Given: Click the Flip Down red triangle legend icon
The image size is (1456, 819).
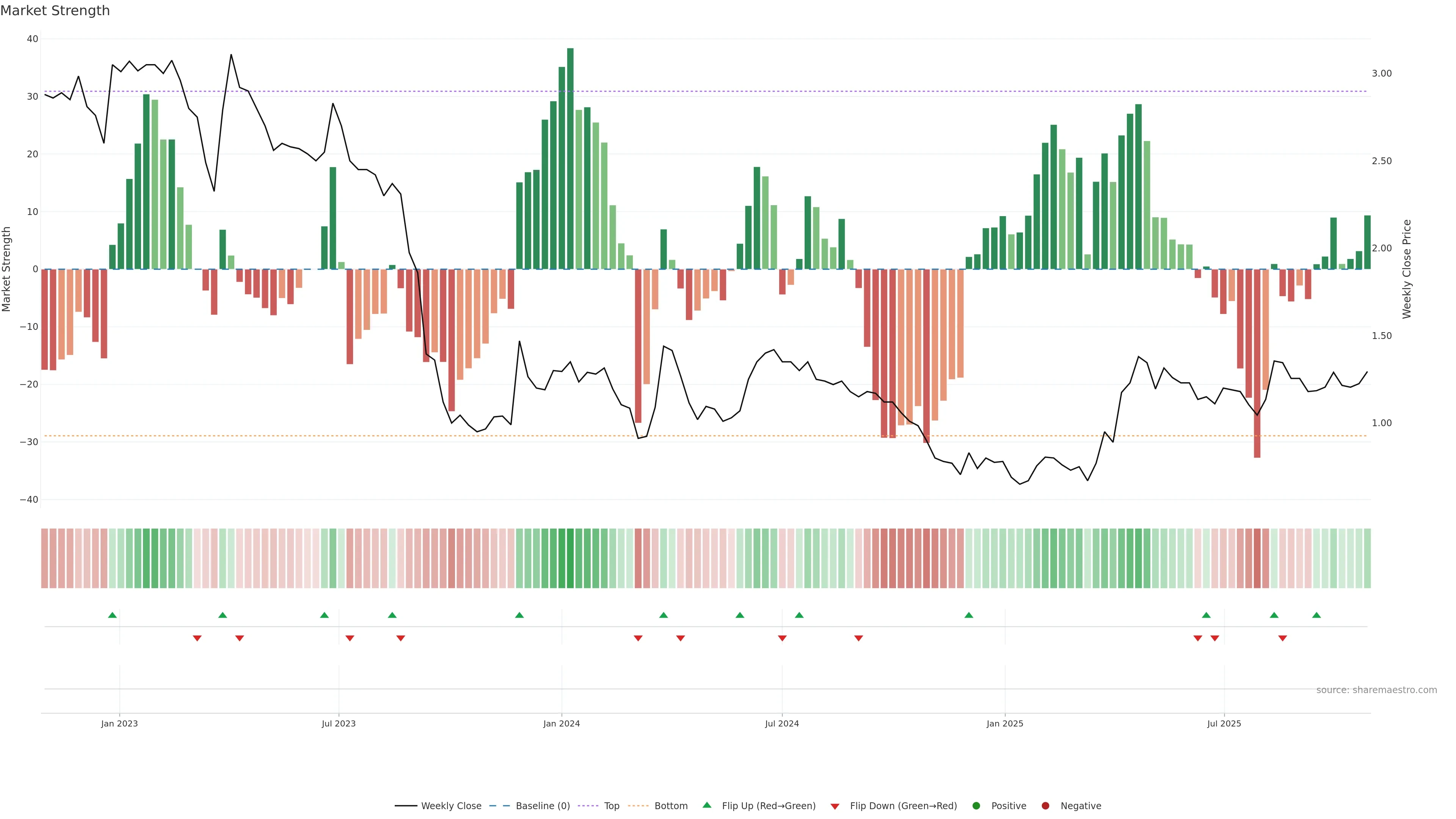Looking at the screenshot, I should click(x=835, y=806).
